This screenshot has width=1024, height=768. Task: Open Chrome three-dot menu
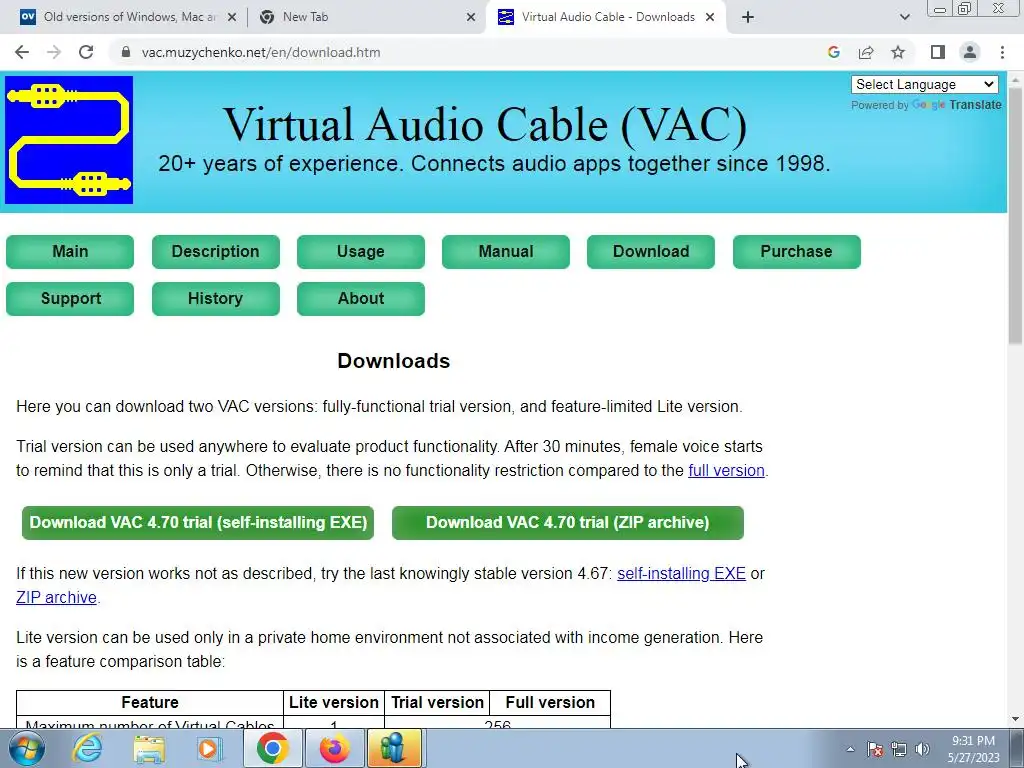point(1002,52)
